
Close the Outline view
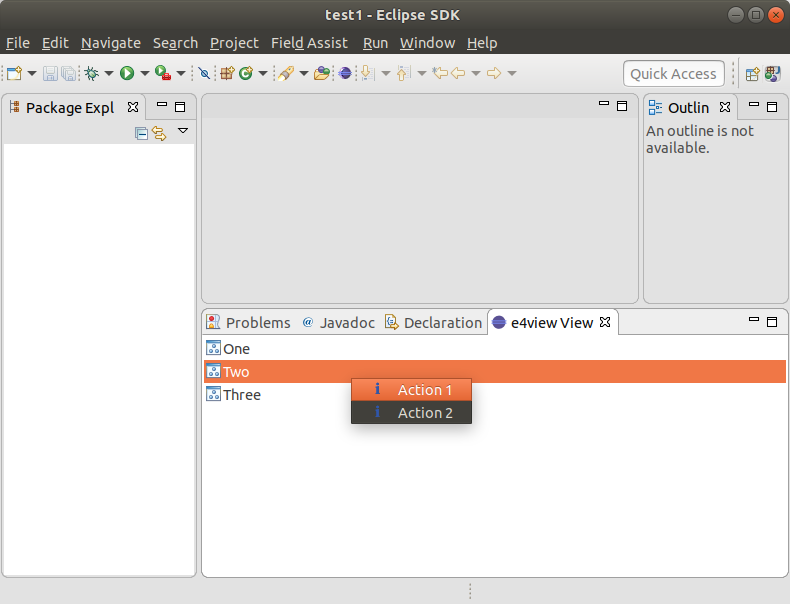click(x=725, y=107)
